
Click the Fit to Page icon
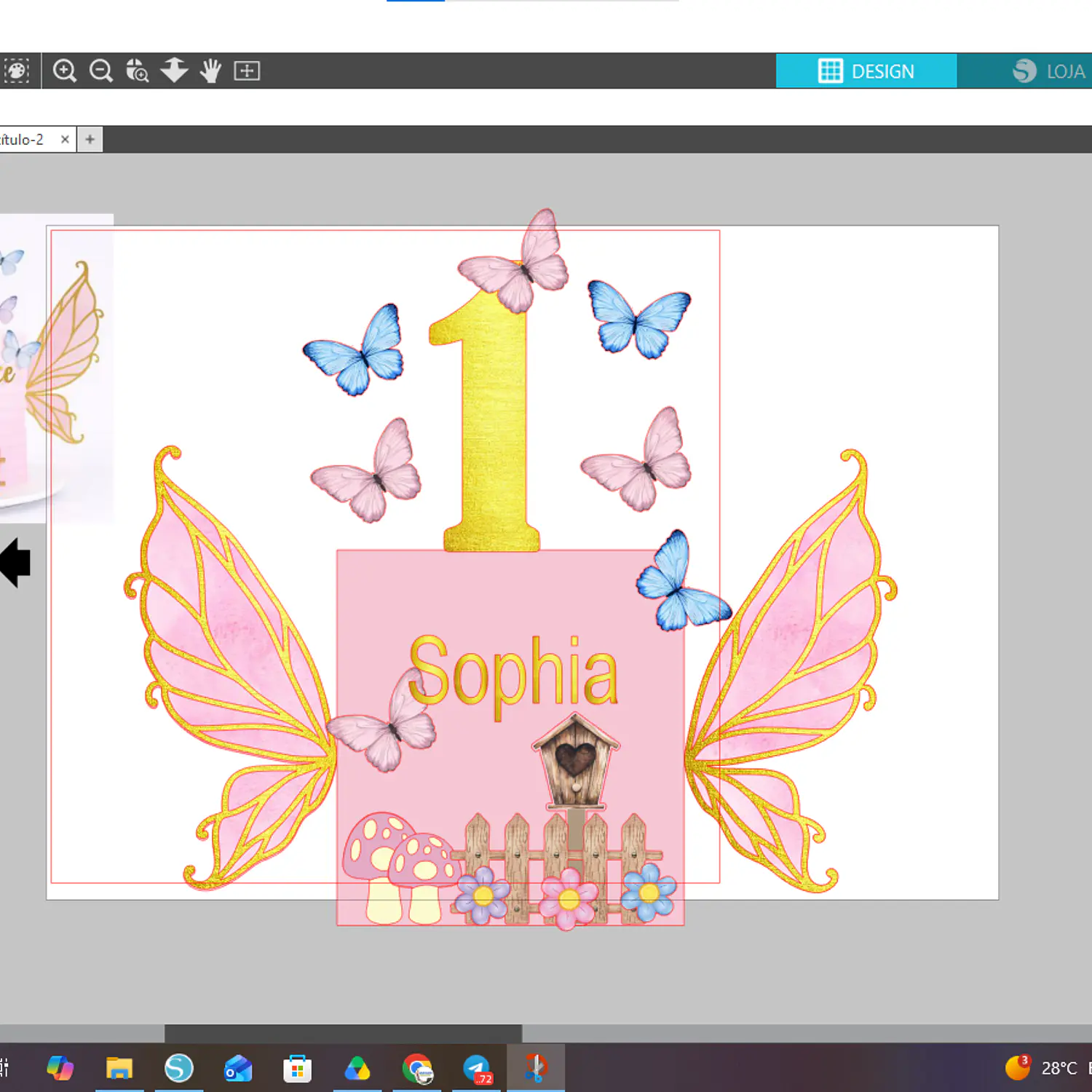coord(247,71)
